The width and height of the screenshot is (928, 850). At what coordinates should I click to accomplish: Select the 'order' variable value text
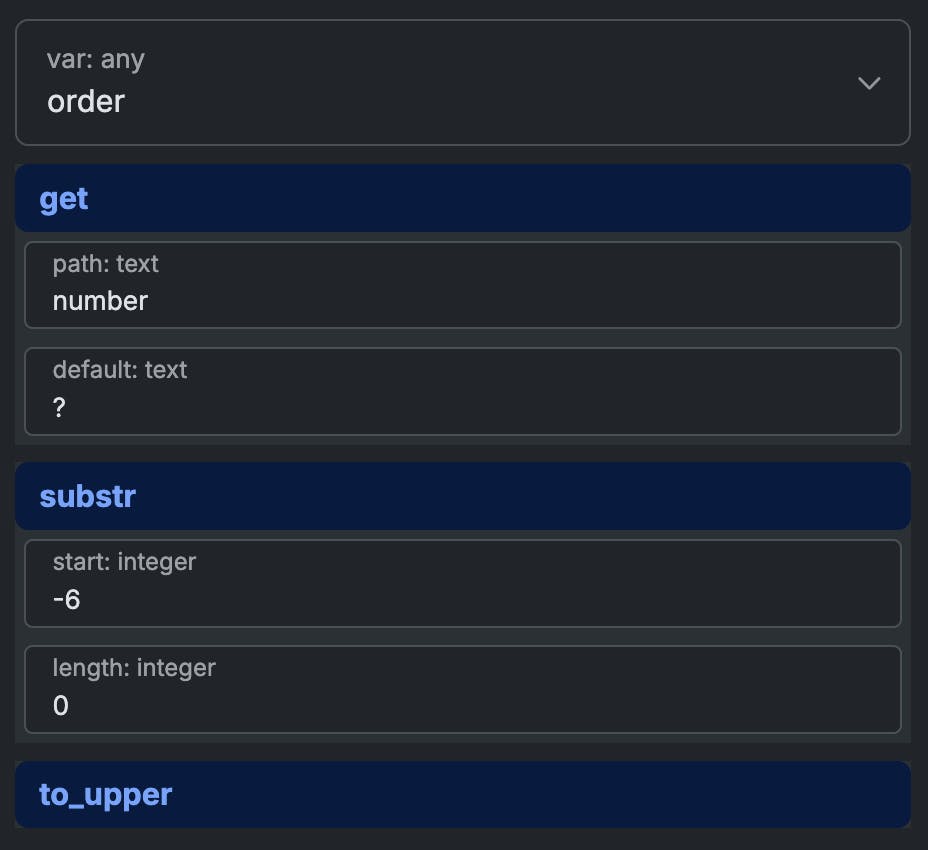(x=86, y=101)
